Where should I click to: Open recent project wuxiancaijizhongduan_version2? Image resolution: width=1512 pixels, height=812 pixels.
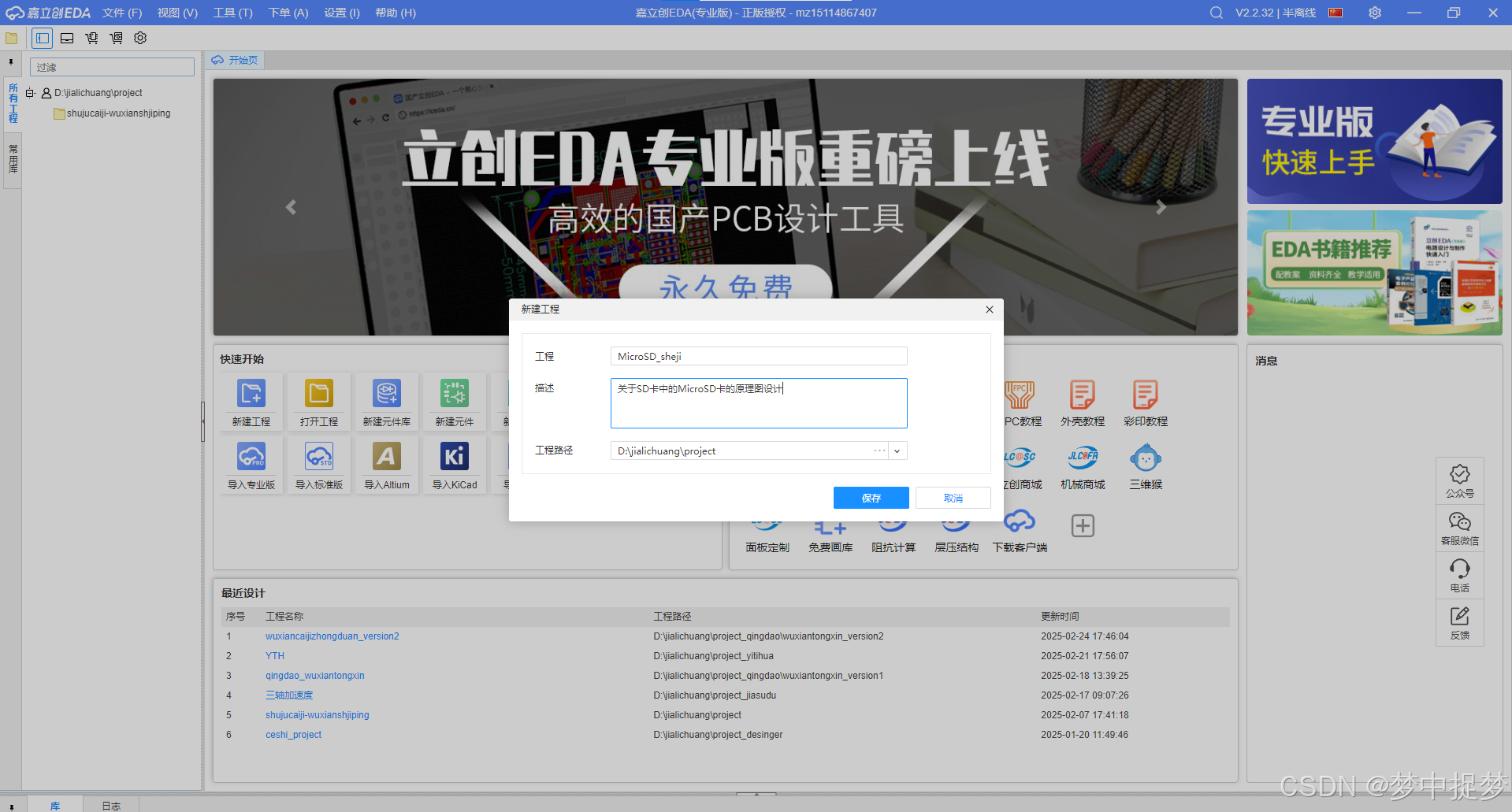click(332, 636)
